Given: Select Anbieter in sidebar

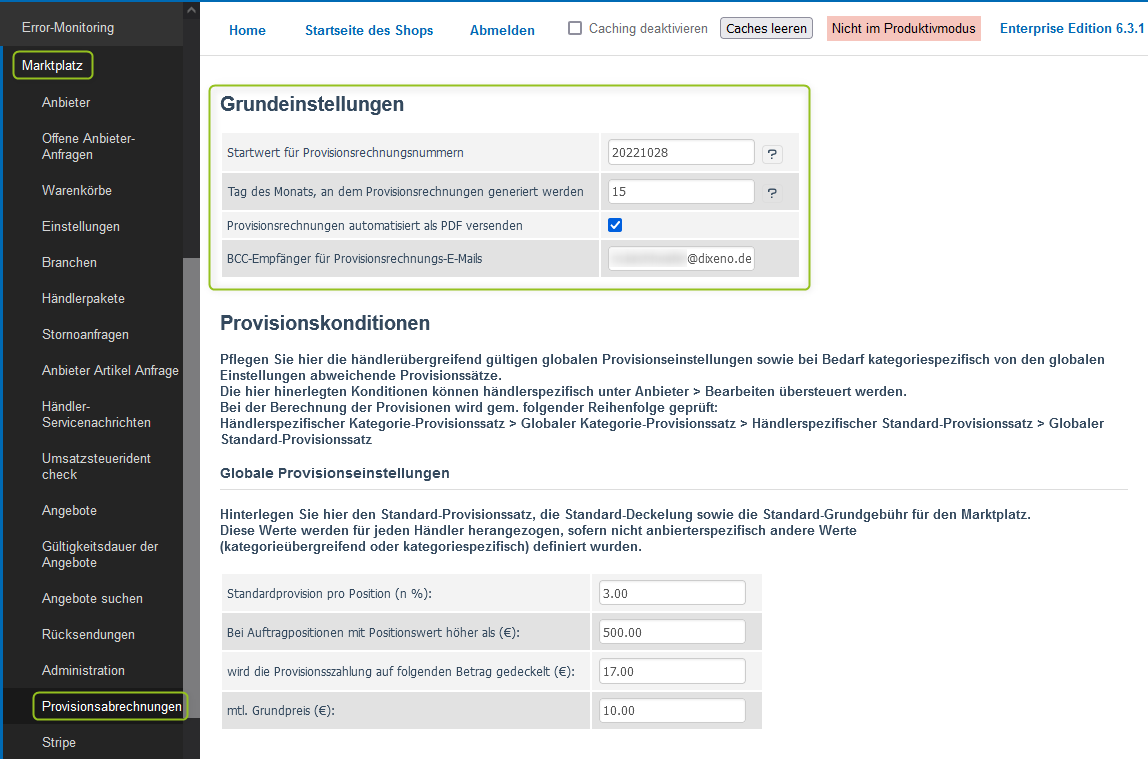Looking at the screenshot, I should (x=66, y=102).
